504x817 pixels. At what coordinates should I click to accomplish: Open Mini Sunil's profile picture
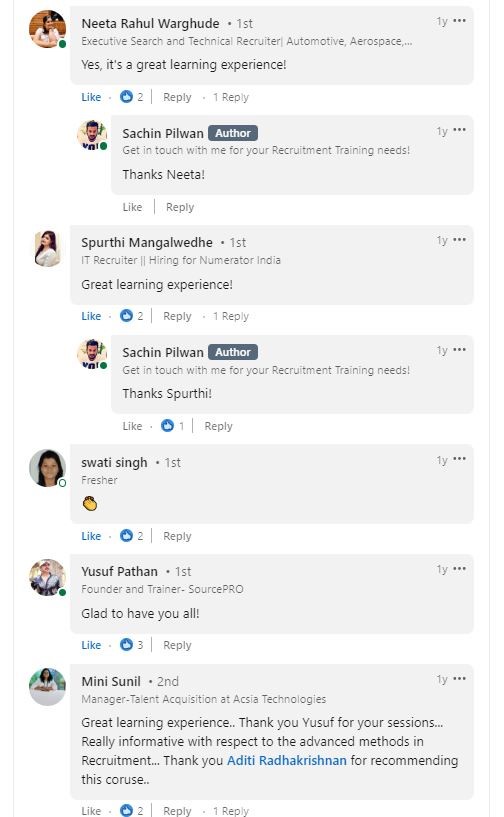[47, 687]
